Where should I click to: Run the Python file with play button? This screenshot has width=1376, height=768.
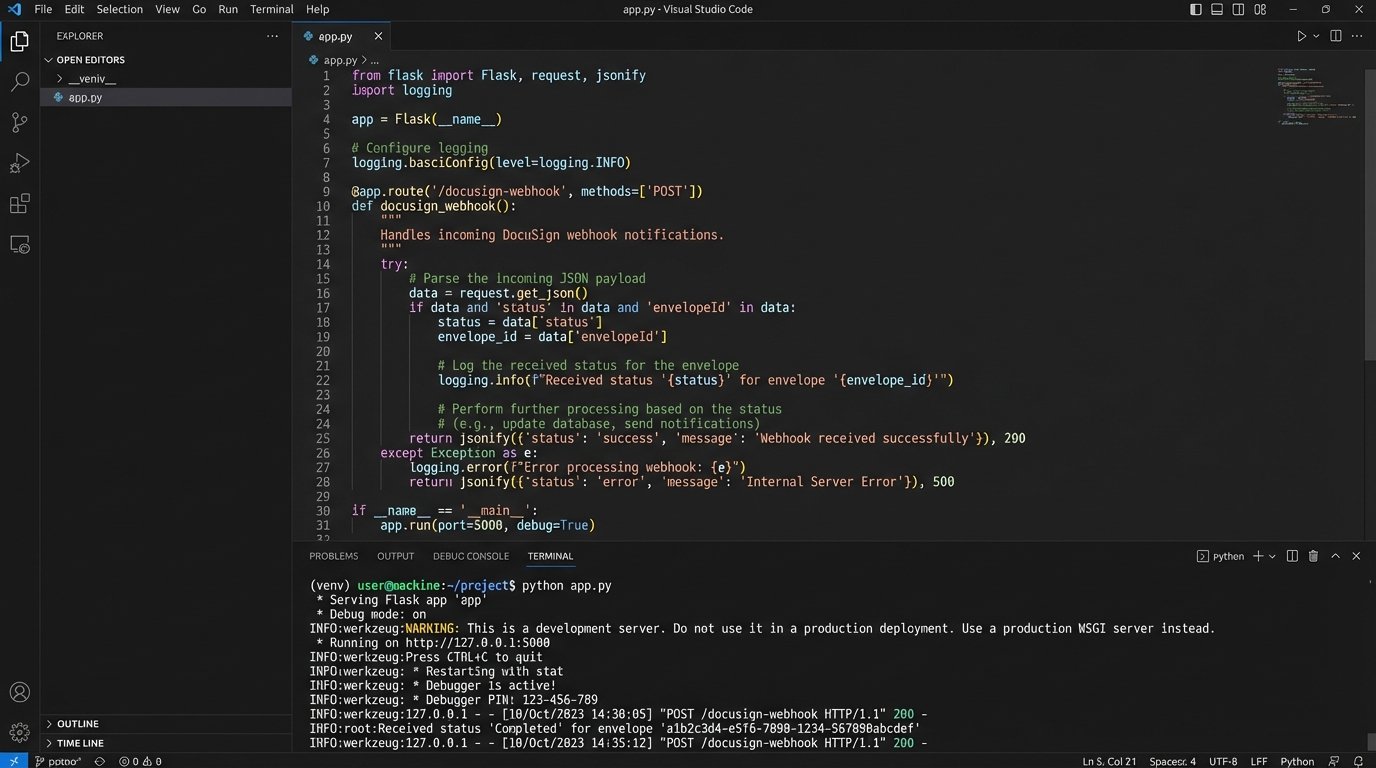[1301, 36]
